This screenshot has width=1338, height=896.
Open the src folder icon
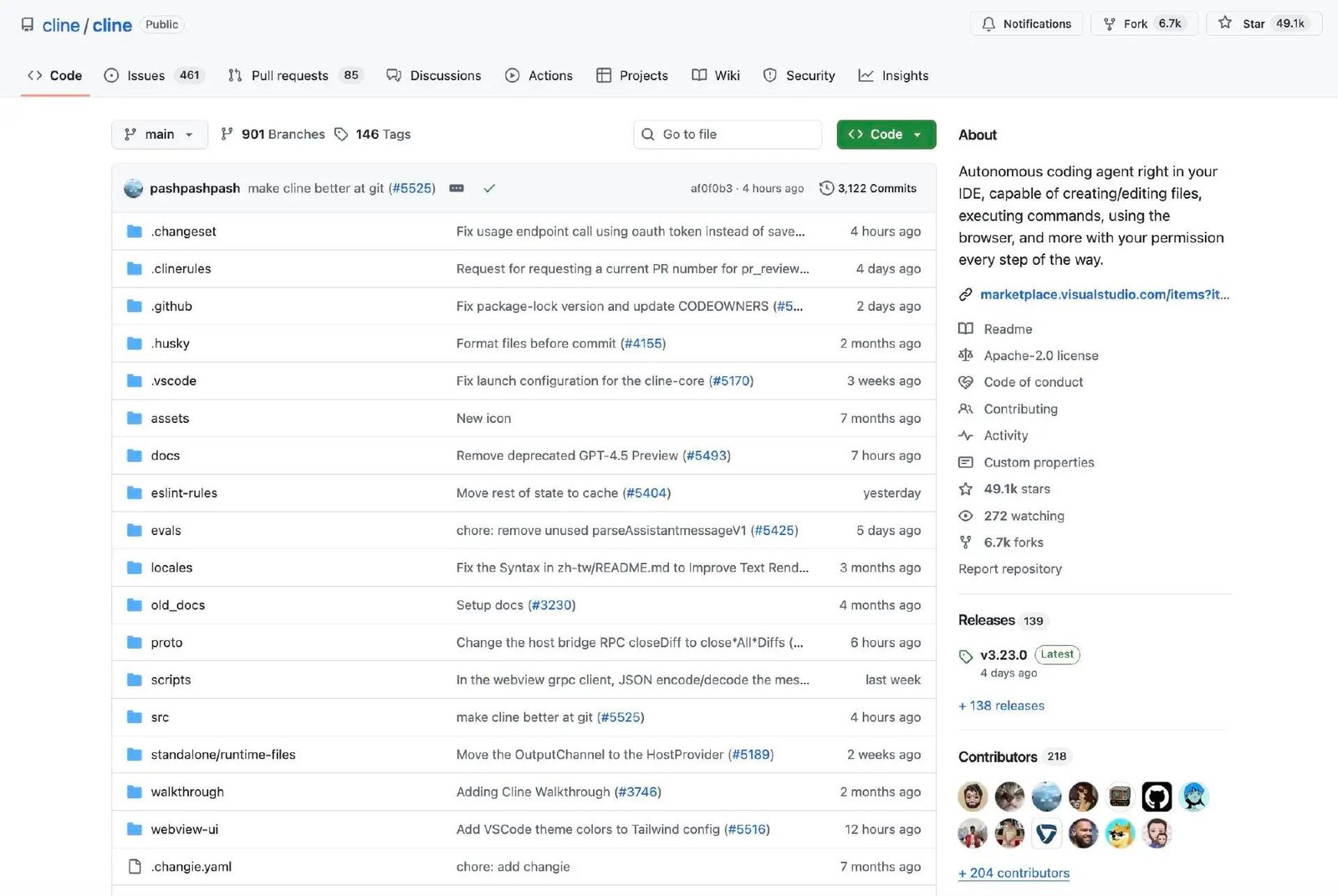134,717
